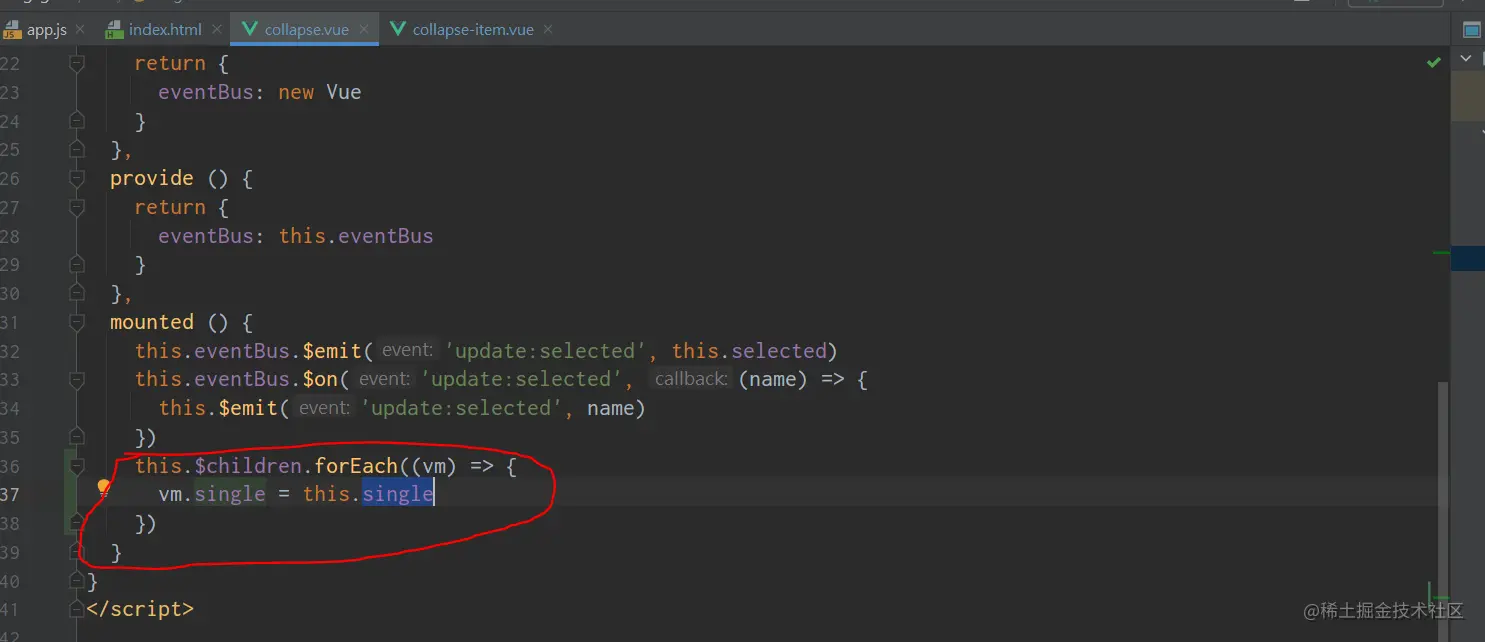
Task: Click 'return' keyword on line 22
Action: pyautogui.click(x=170, y=63)
